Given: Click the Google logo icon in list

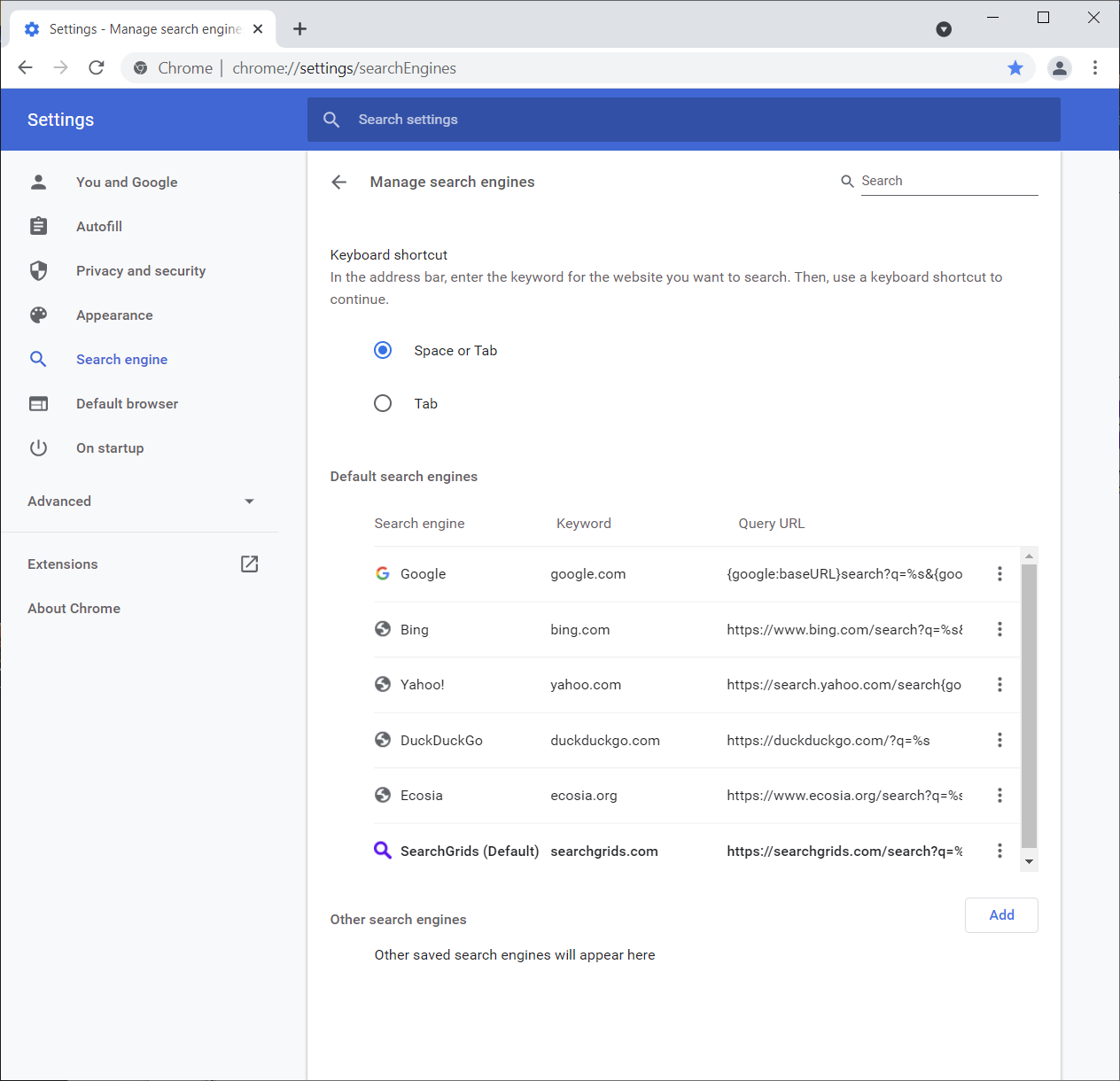Looking at the screenshot, I should point(383,573).
